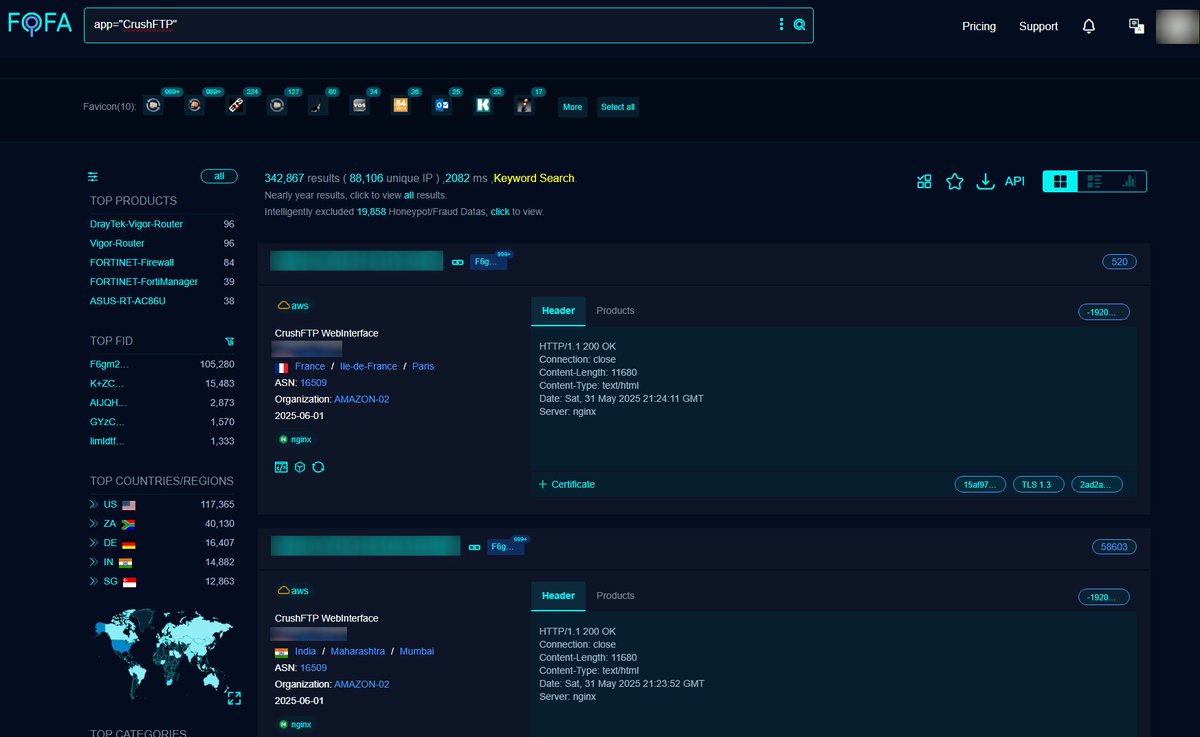
Task: Expand Certificate section in the France result
Action: [566, 484]
